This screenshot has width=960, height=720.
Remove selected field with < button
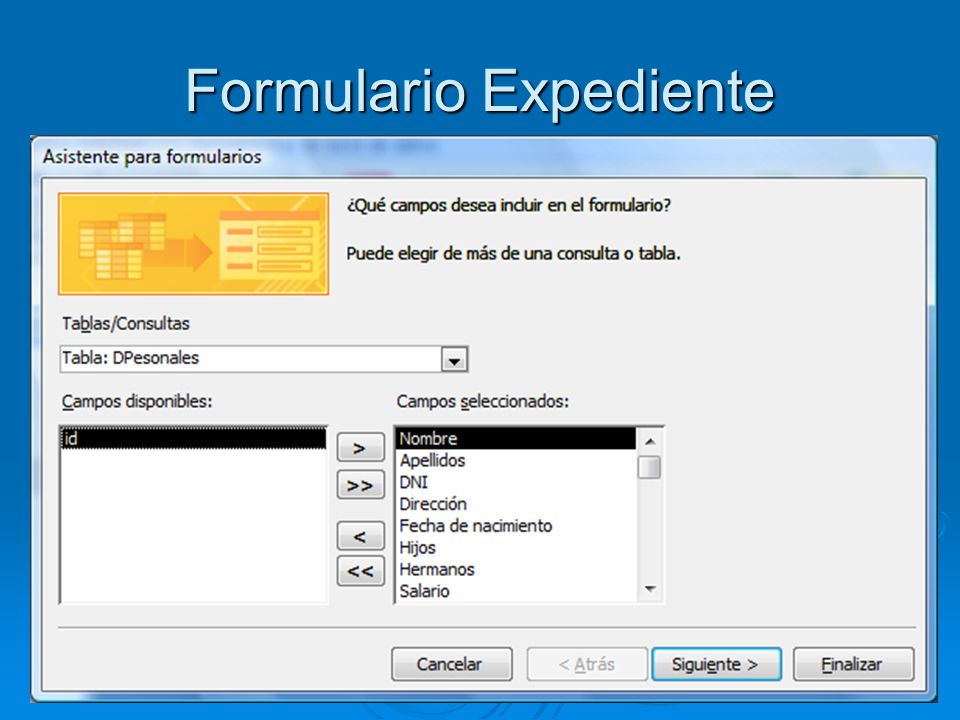tap(360, 536)
